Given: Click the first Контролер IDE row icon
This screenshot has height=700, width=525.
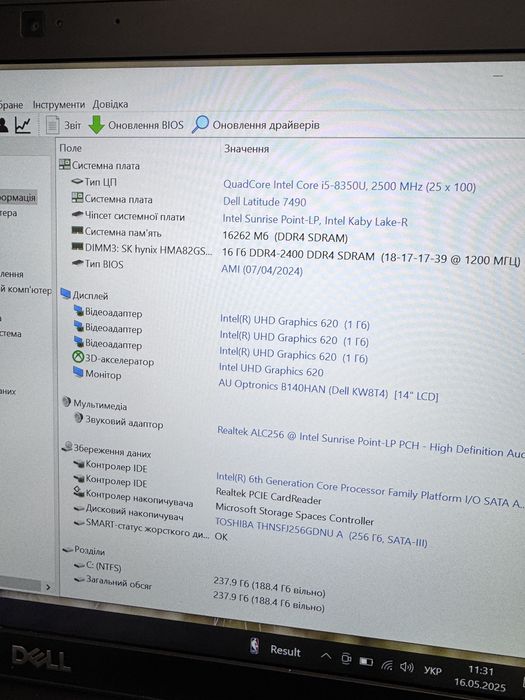Looking at the screenshot, I should coord(79,464).
